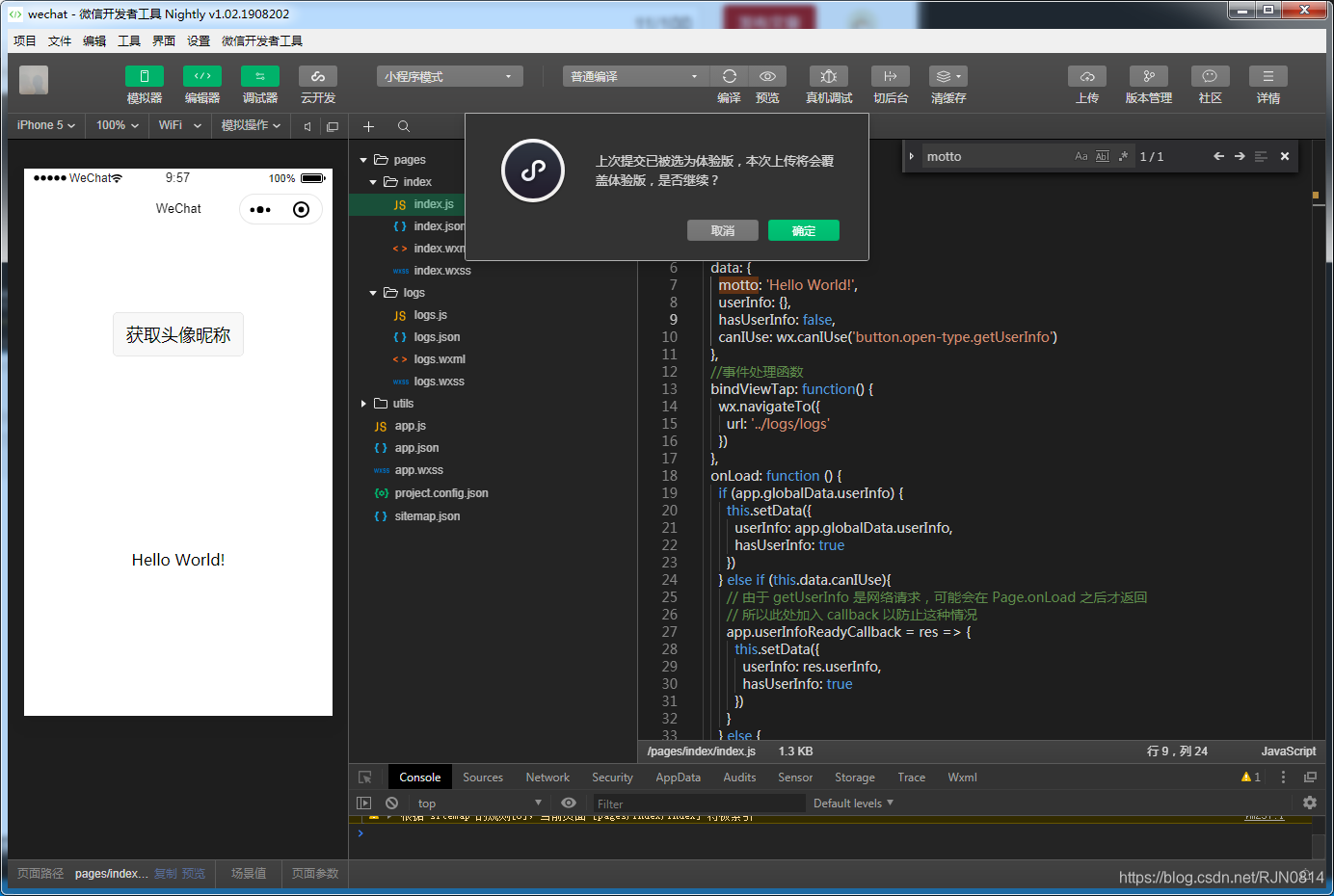
Task: Switch to the Sources tab
Action: point(483,777)
